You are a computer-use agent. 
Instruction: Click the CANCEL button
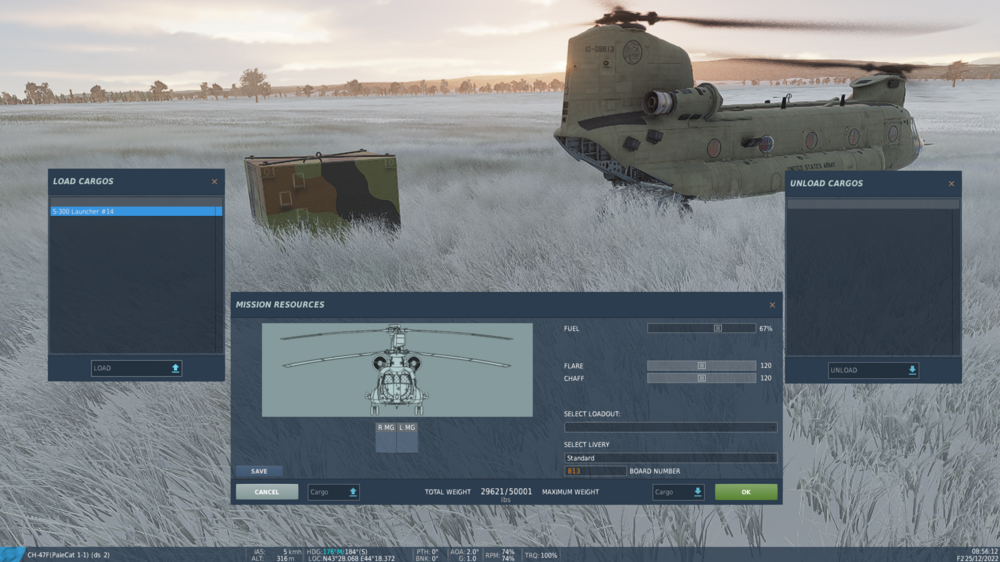pyautogui.click(x=267, y=492)
